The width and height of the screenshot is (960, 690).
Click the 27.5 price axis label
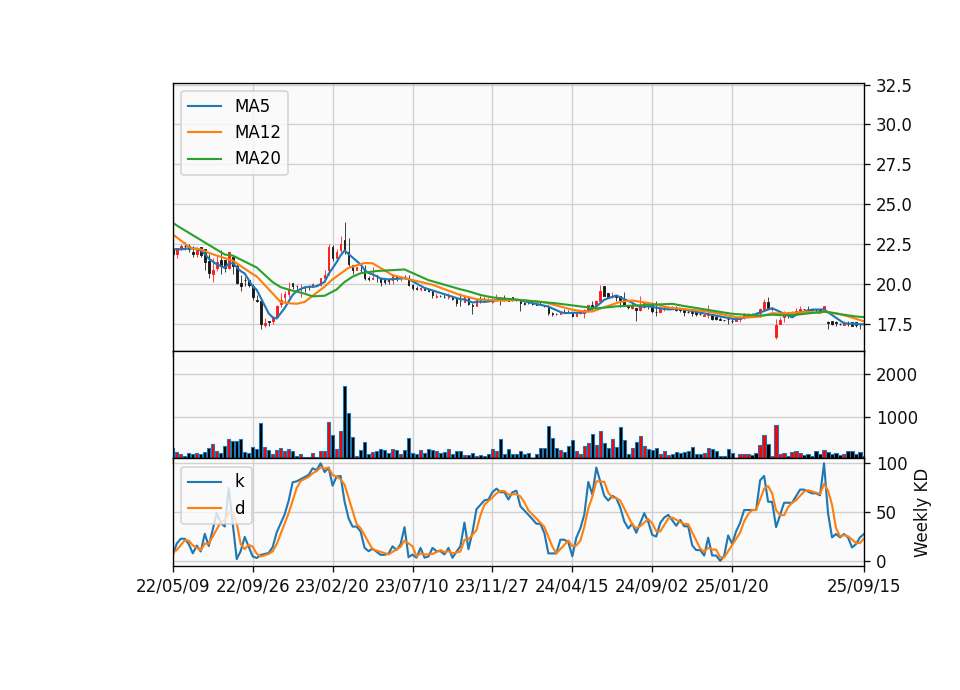click(894, 165)
